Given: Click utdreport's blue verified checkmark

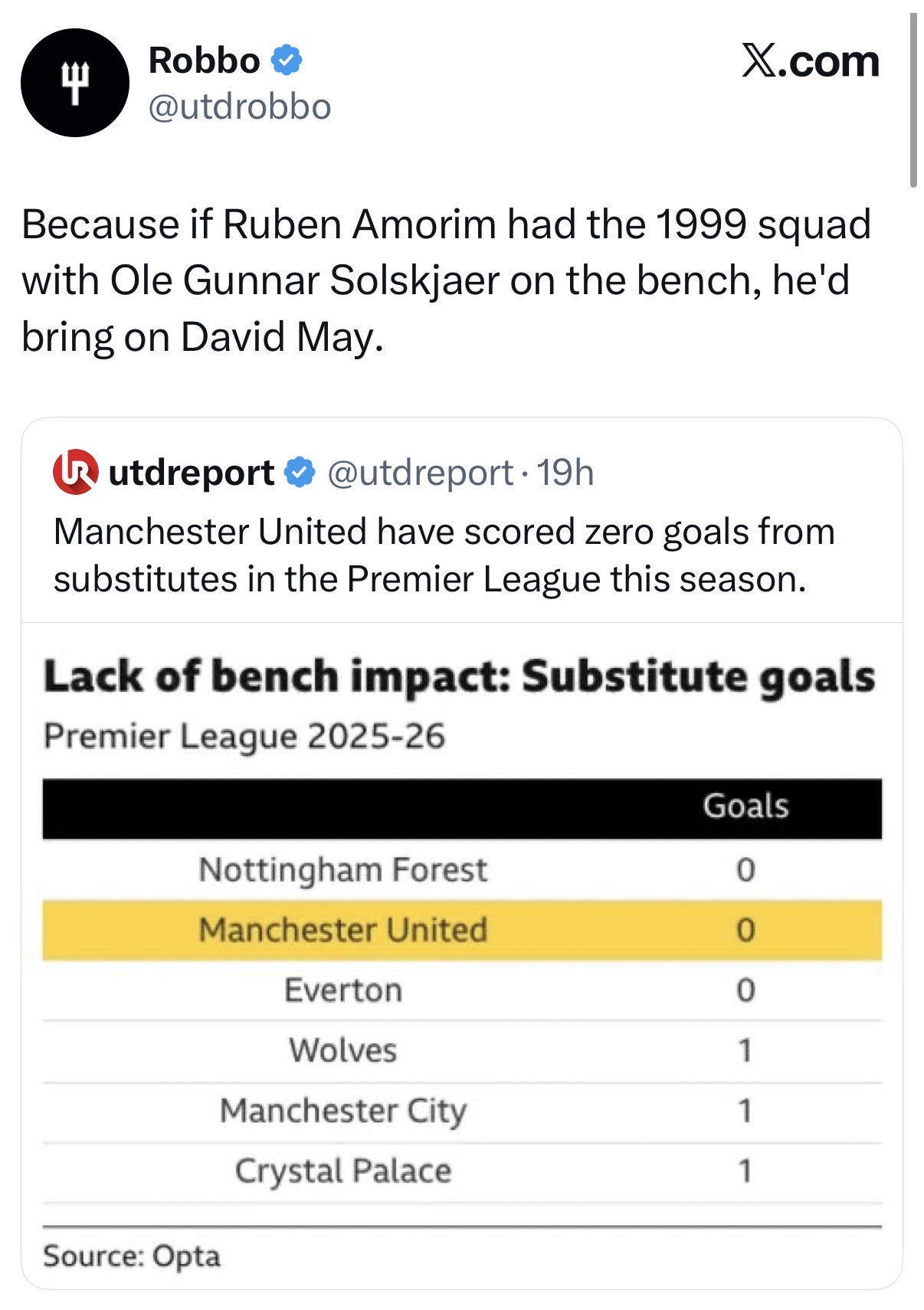Looking at the screenshot, I should tap(300, 472).
